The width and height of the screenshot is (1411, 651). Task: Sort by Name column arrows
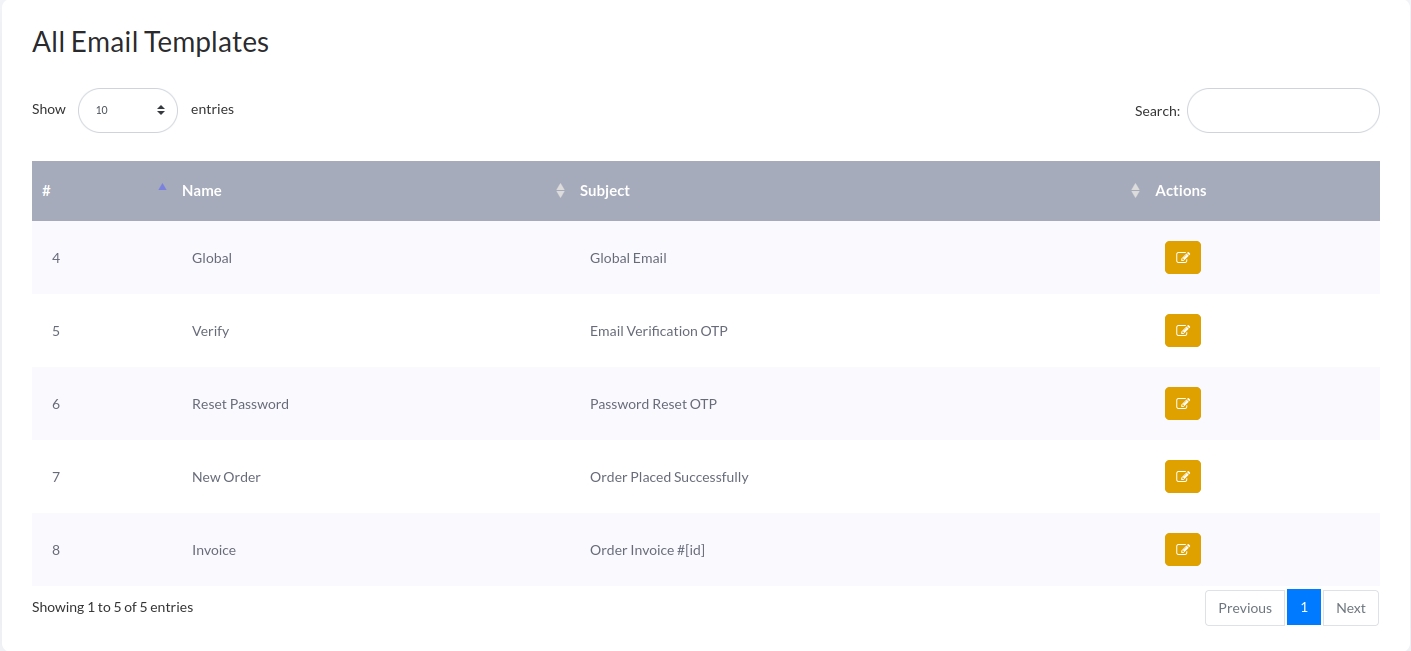(x=560, y=191)
